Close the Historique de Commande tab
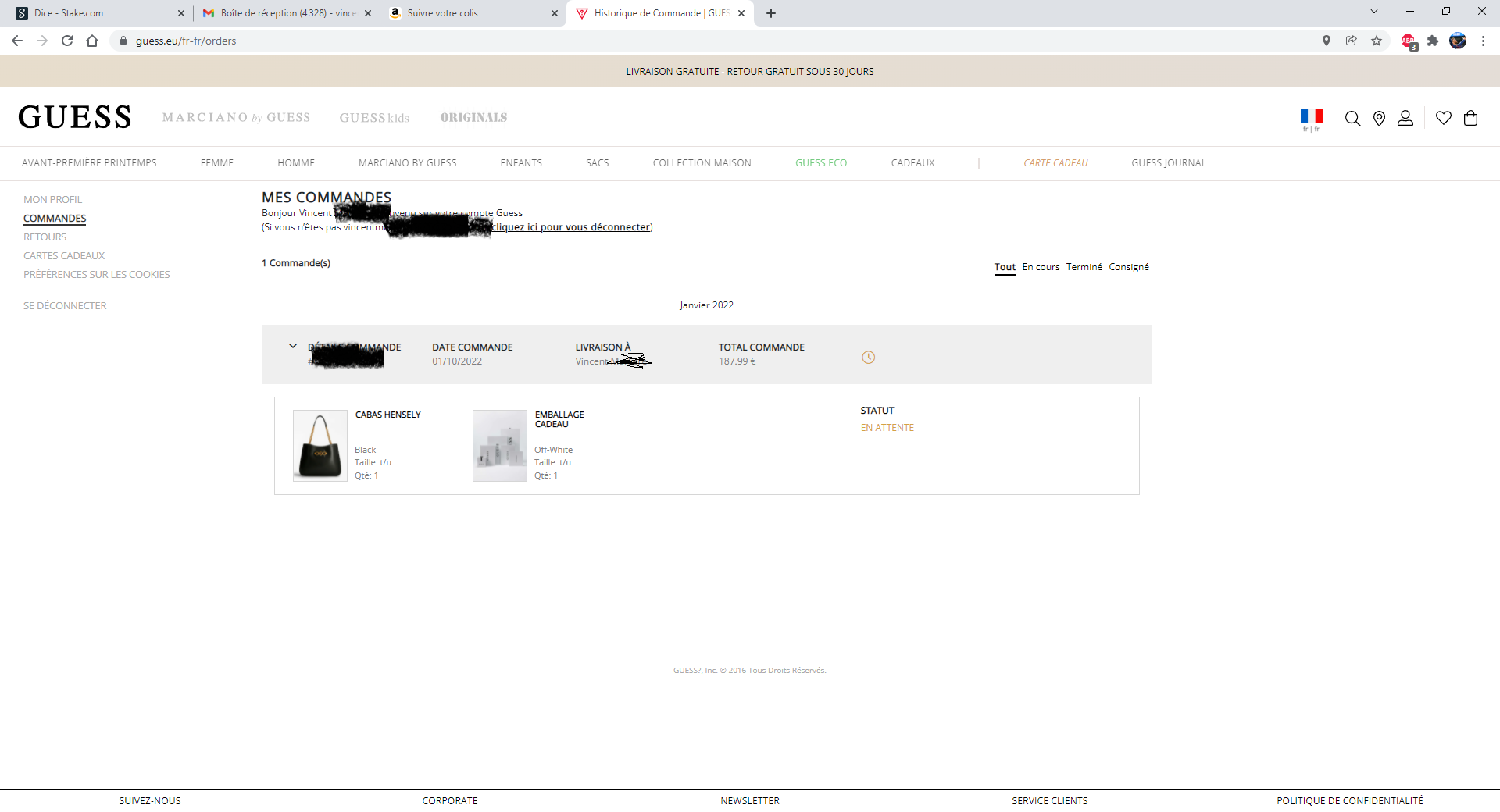Viewport: 1500px width, 812px height. (x=741, y=13)
